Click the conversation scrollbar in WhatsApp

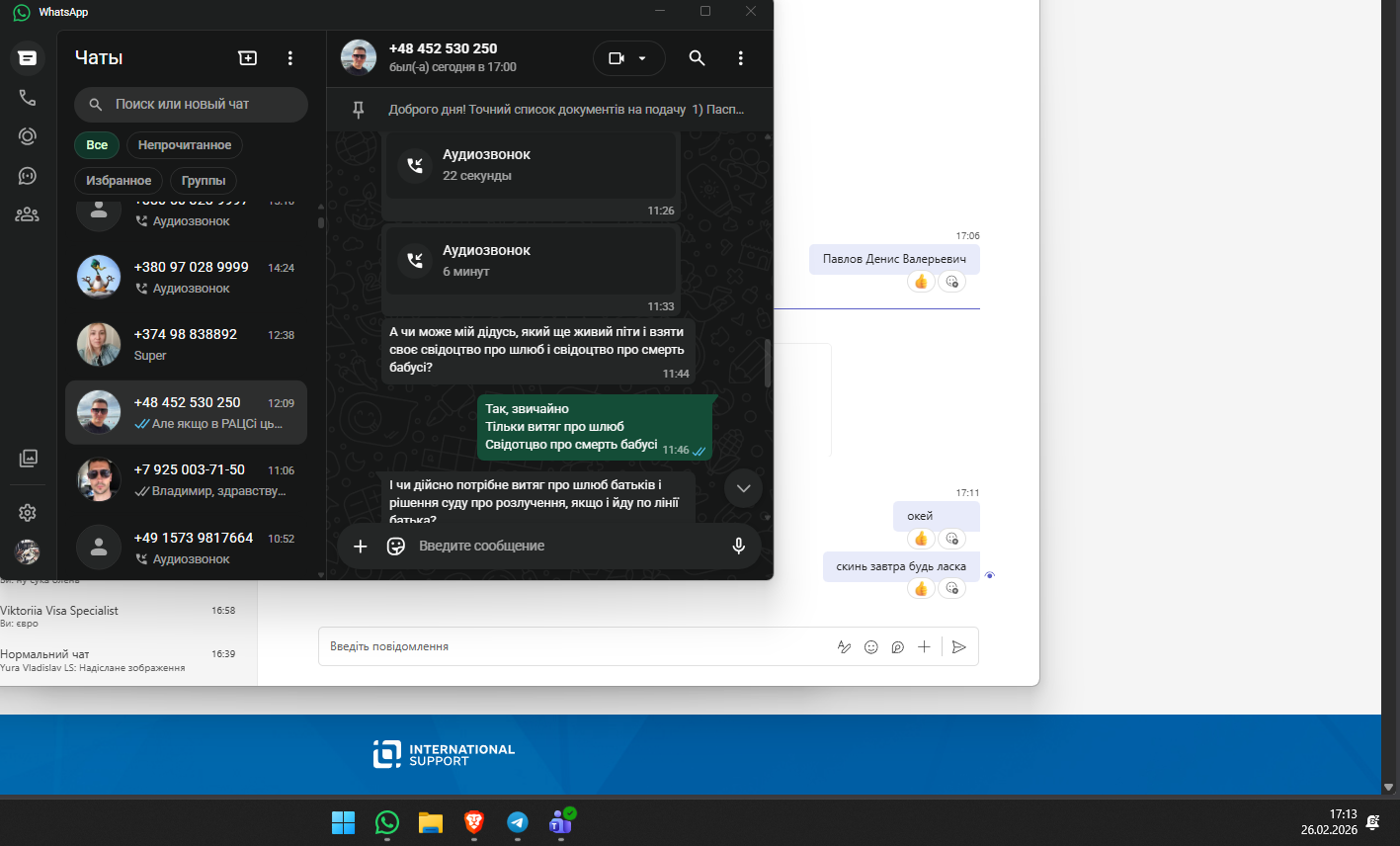pyautogui.click(x=768, y=362)
